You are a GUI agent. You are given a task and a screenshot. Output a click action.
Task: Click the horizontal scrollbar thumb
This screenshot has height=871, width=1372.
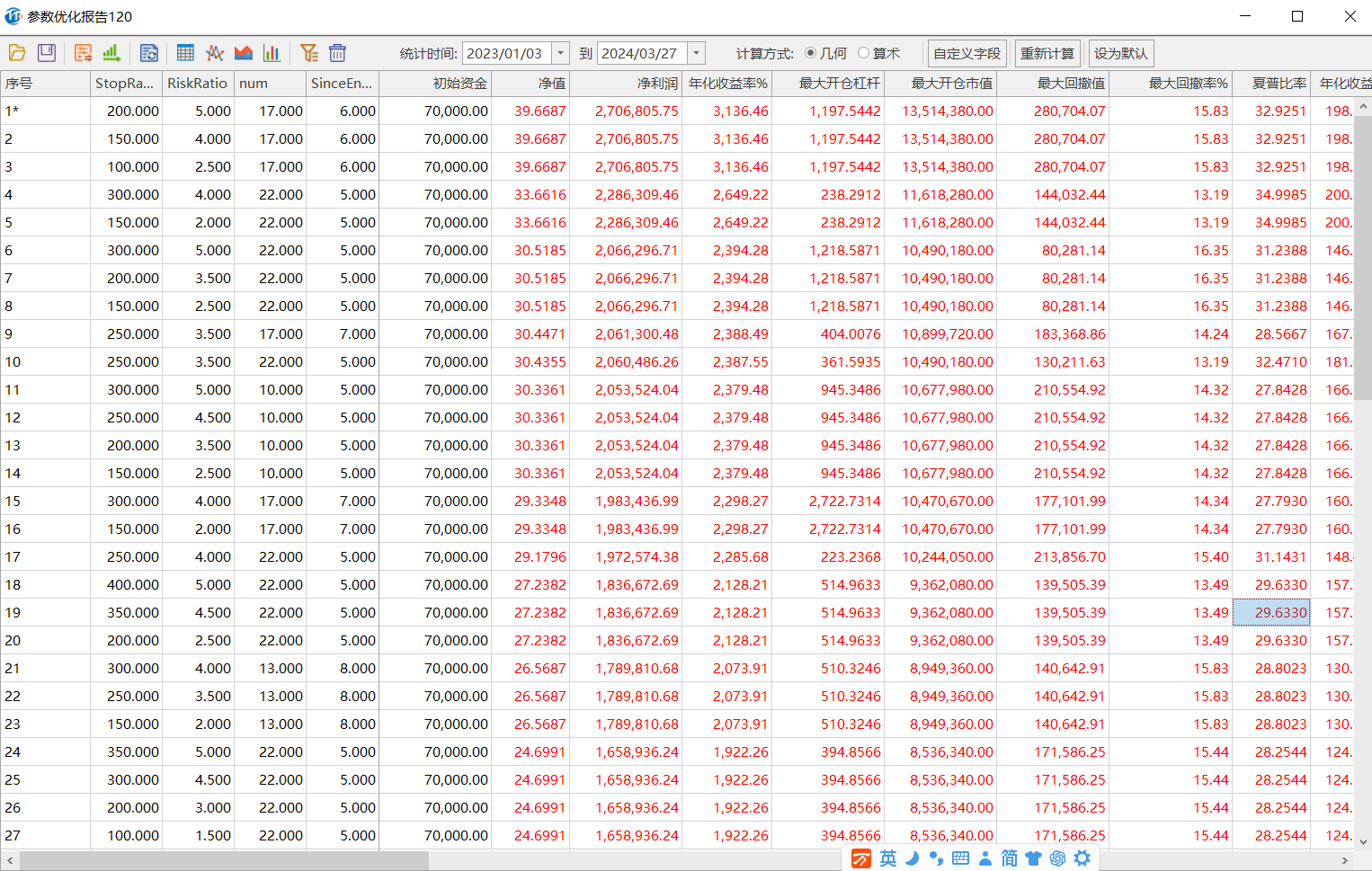tap(224, 861)
